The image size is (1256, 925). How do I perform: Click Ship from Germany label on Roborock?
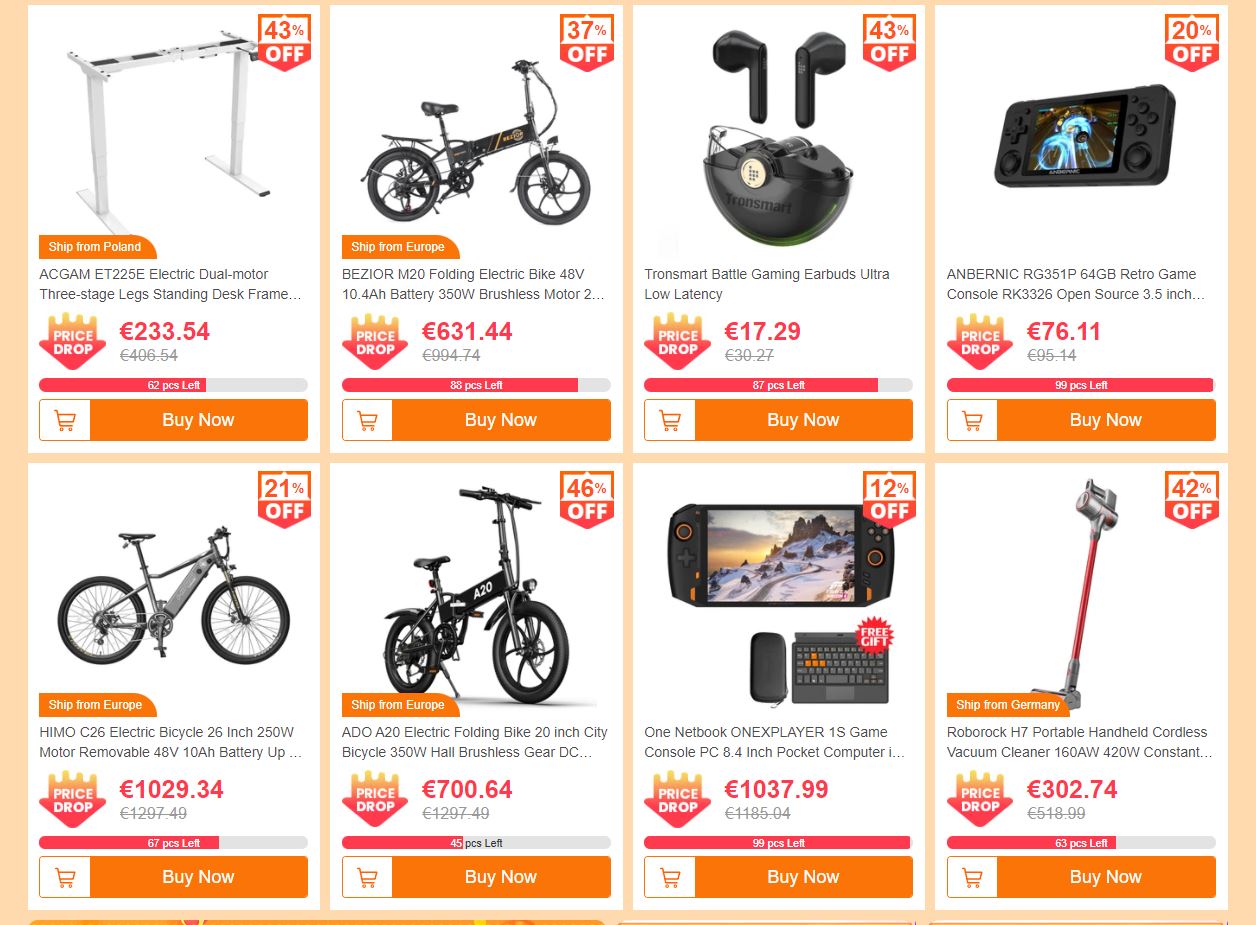point(1007,705)
